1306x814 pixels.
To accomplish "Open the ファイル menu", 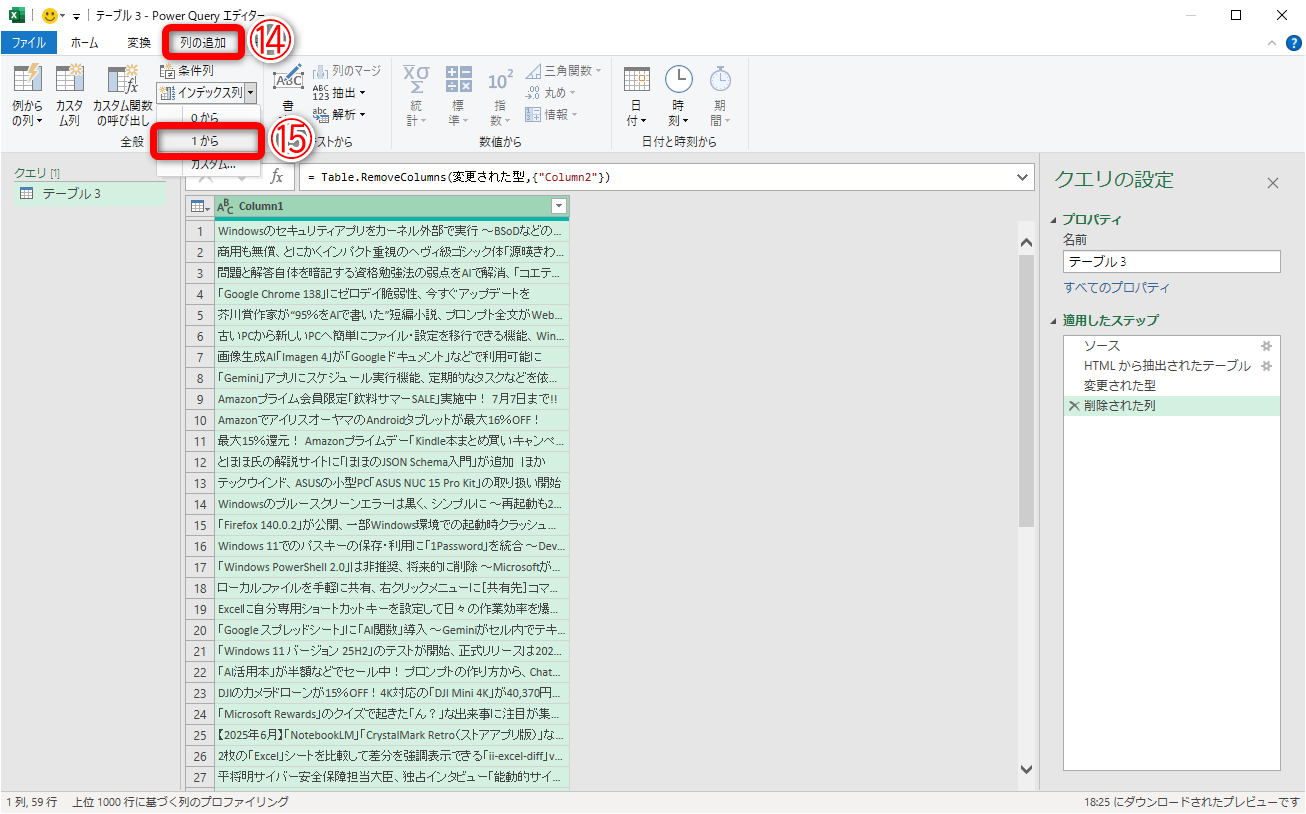I will [31, 42].
